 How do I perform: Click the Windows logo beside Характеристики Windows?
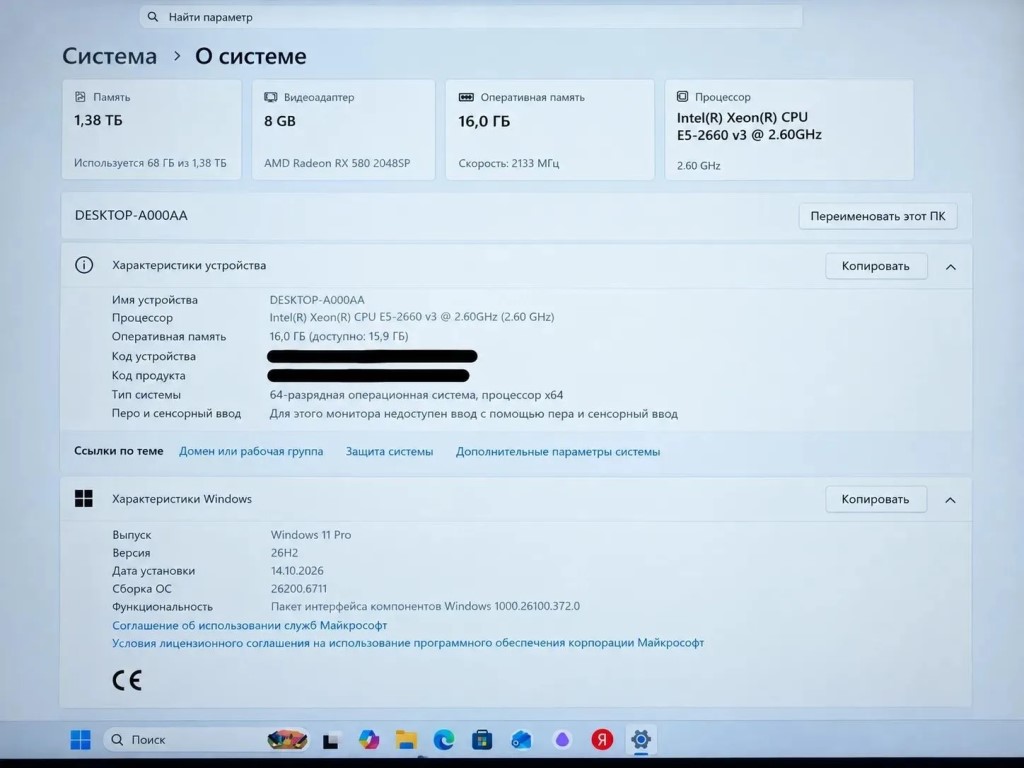pos(84,499)
